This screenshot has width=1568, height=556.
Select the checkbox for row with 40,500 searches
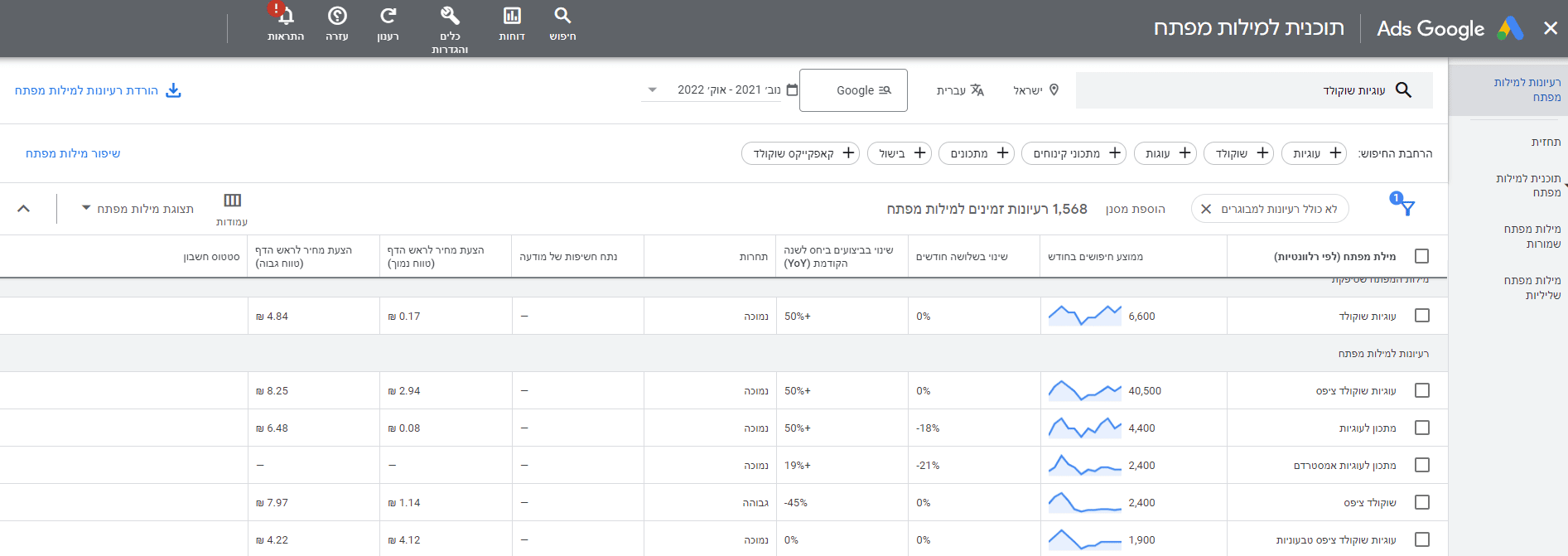(1422, 390)
